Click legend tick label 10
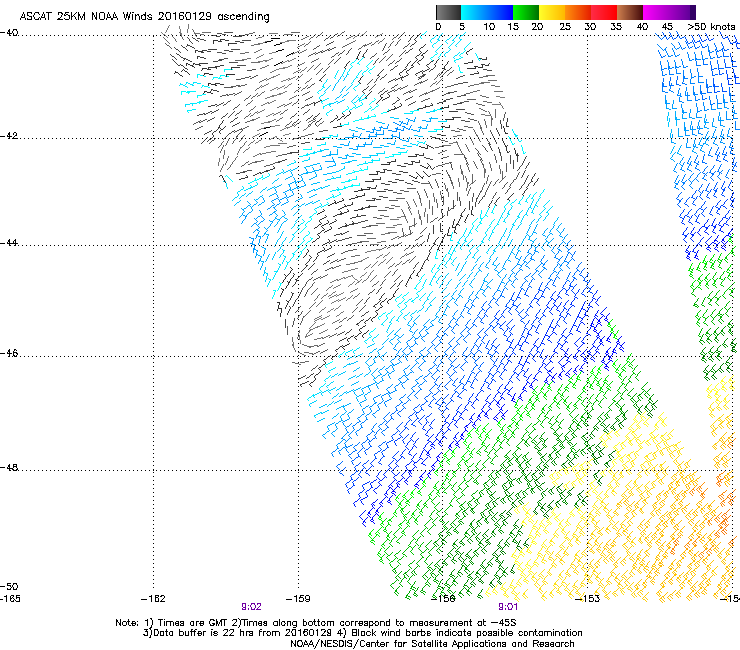This screenshot has height=650, width=740. [x=489, y=27]
